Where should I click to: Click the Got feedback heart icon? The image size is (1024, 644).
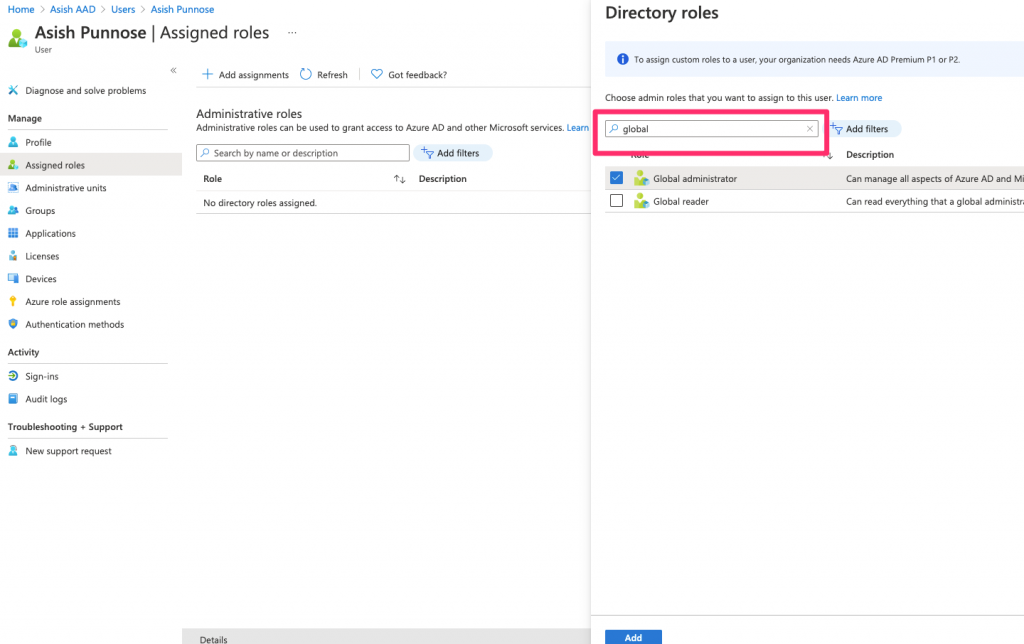pos(377,74)
